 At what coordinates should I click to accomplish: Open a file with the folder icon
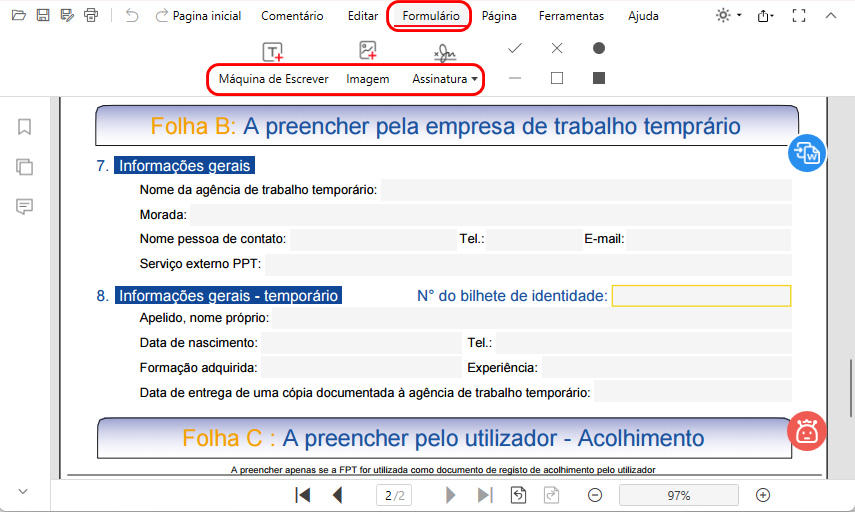point(19,15)
